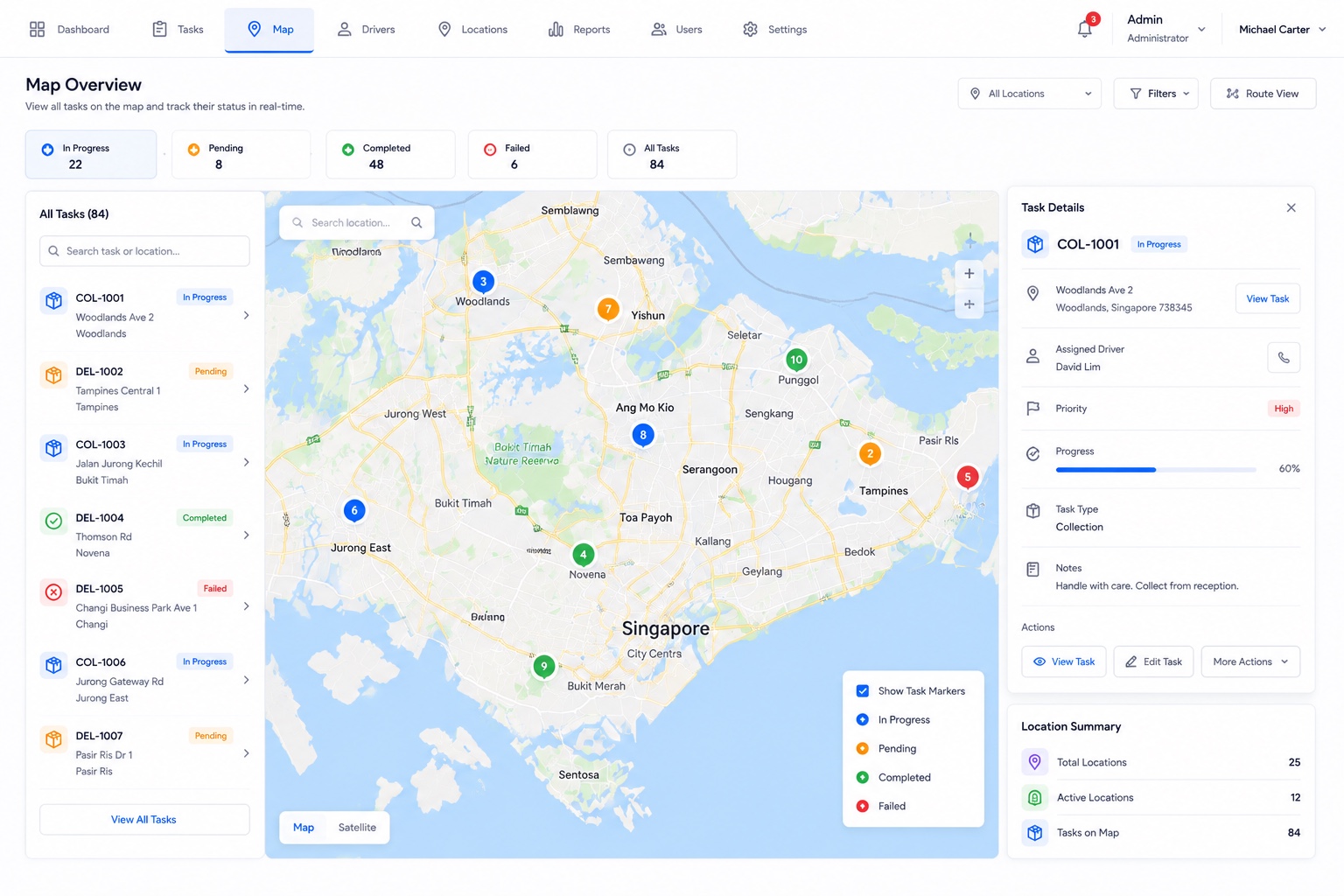The height and width of the screenshot is (896, 1344).
Task: Expand the DEL-1007 task row chevron
Action: [246, 753]
